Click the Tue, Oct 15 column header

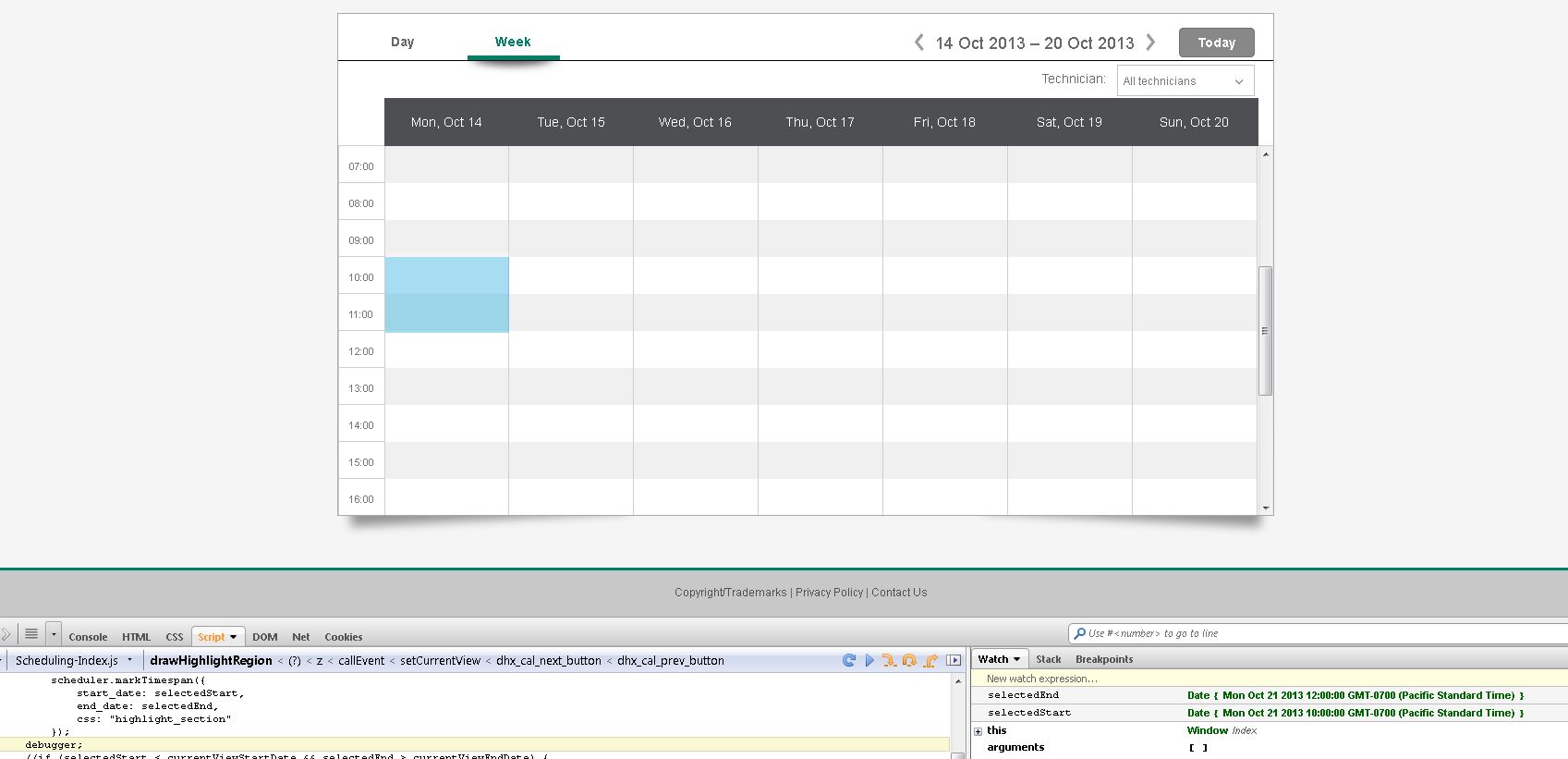571,122
